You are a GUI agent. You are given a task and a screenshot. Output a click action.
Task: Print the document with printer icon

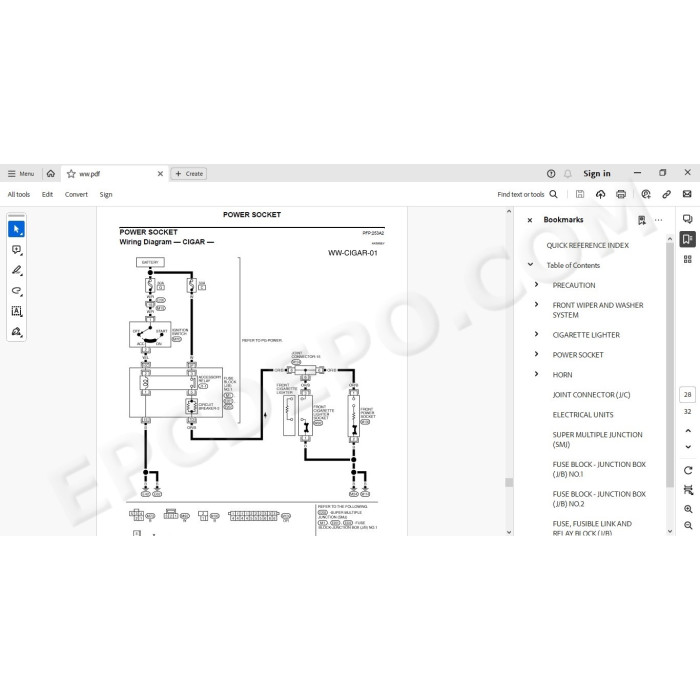[621, 194]
